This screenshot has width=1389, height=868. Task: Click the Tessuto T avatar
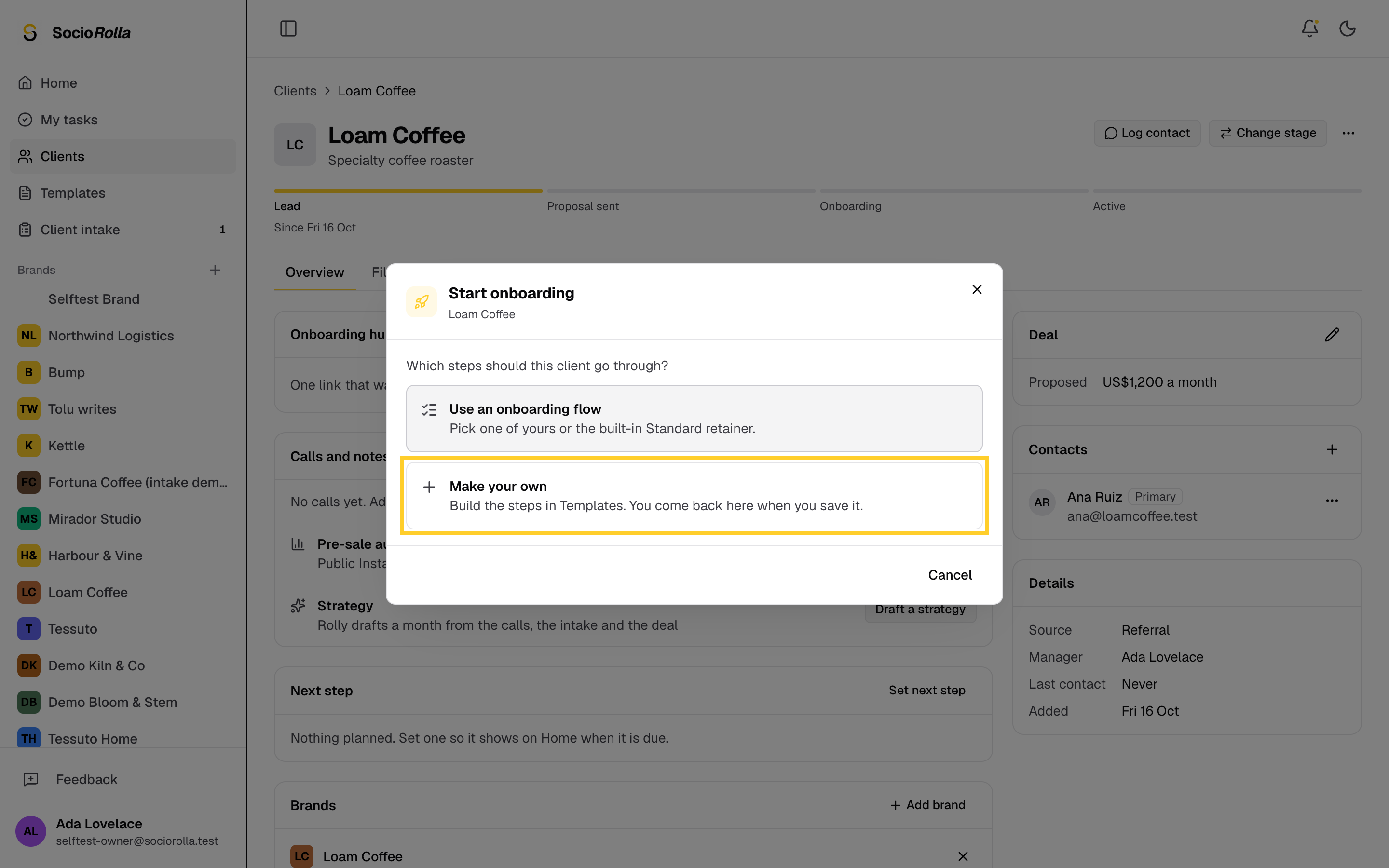point(29,629)
